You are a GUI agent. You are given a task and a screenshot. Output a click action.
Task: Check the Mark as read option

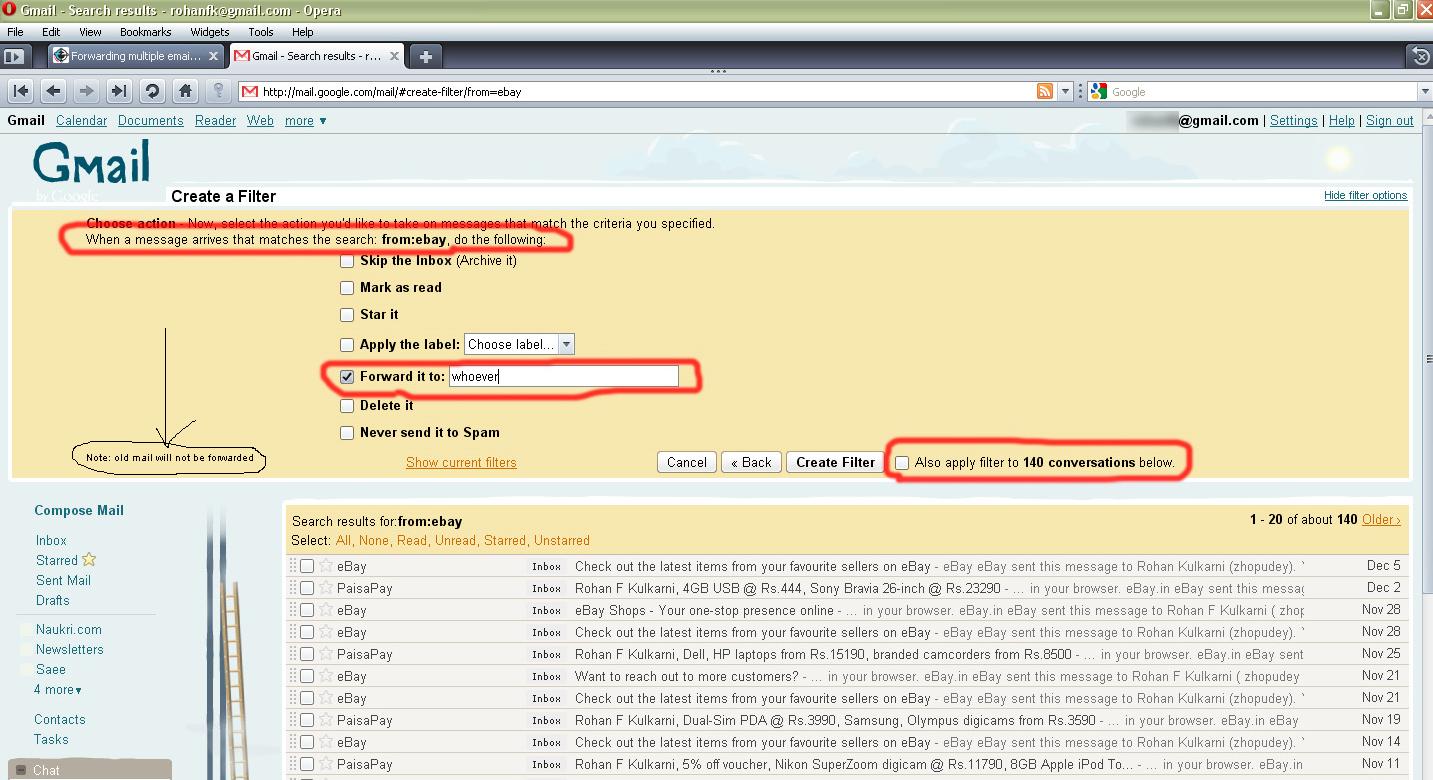tap(347, 288)
